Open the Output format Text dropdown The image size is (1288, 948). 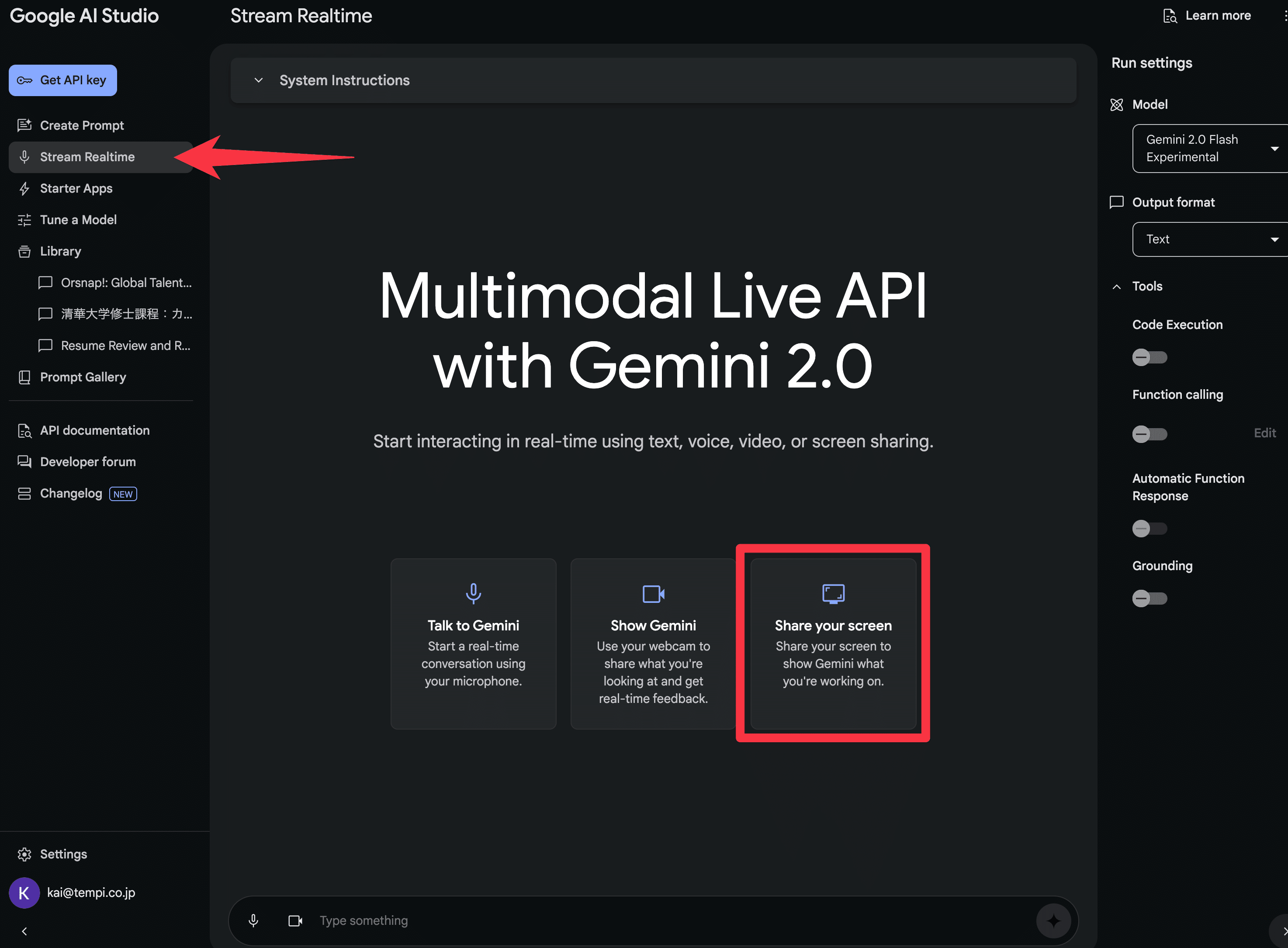pyautogui.click(x=1210, y=239)
